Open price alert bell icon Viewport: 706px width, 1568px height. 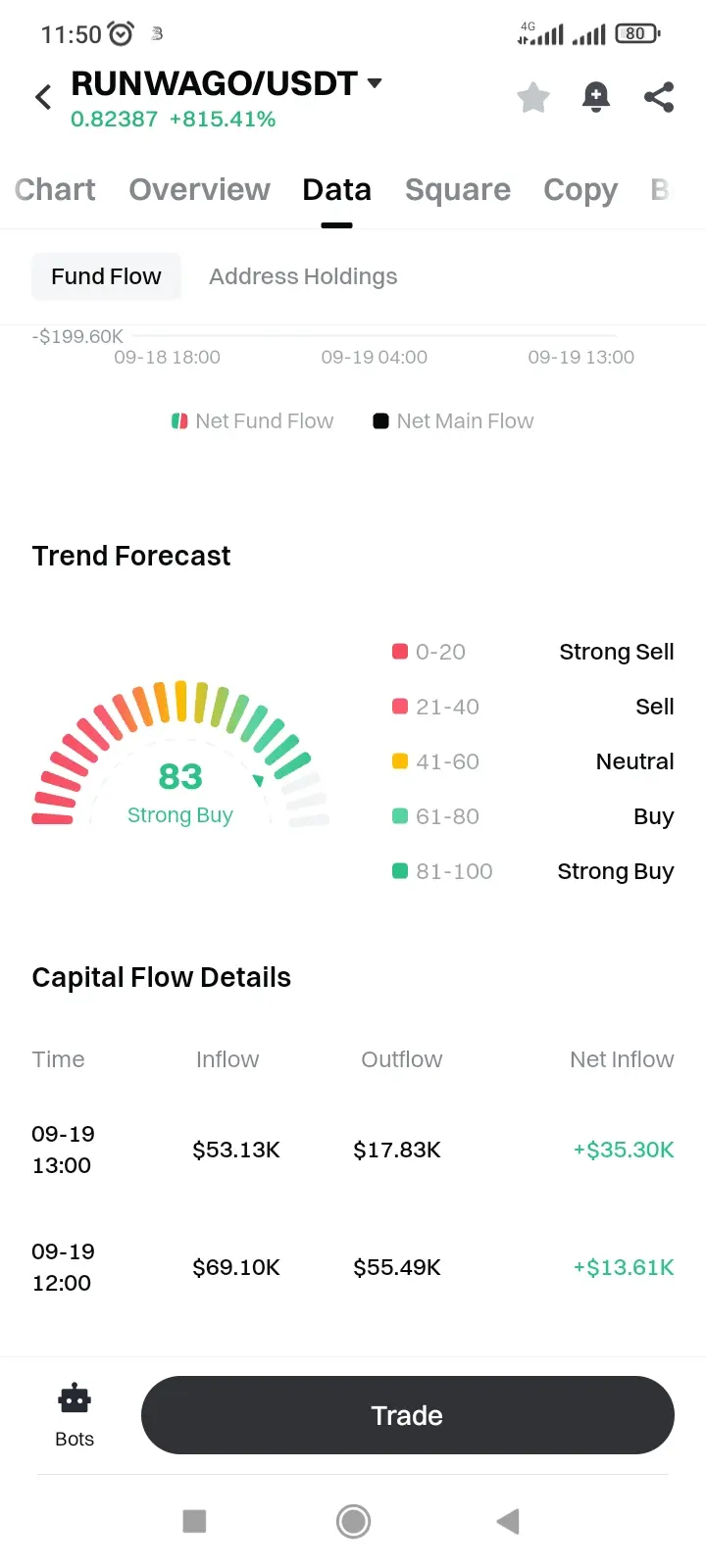pyautogui.click(x=596, y=97)
